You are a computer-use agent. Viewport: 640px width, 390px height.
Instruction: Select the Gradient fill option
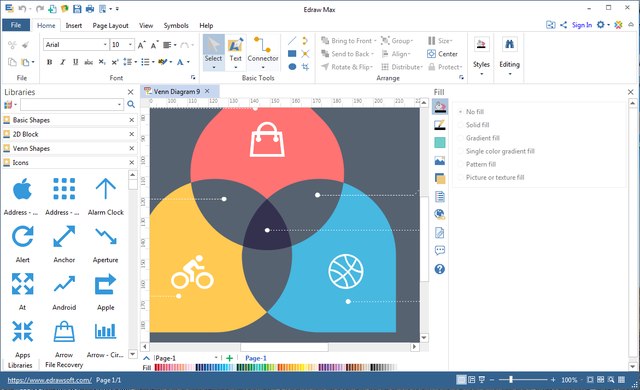click(482, 138)
